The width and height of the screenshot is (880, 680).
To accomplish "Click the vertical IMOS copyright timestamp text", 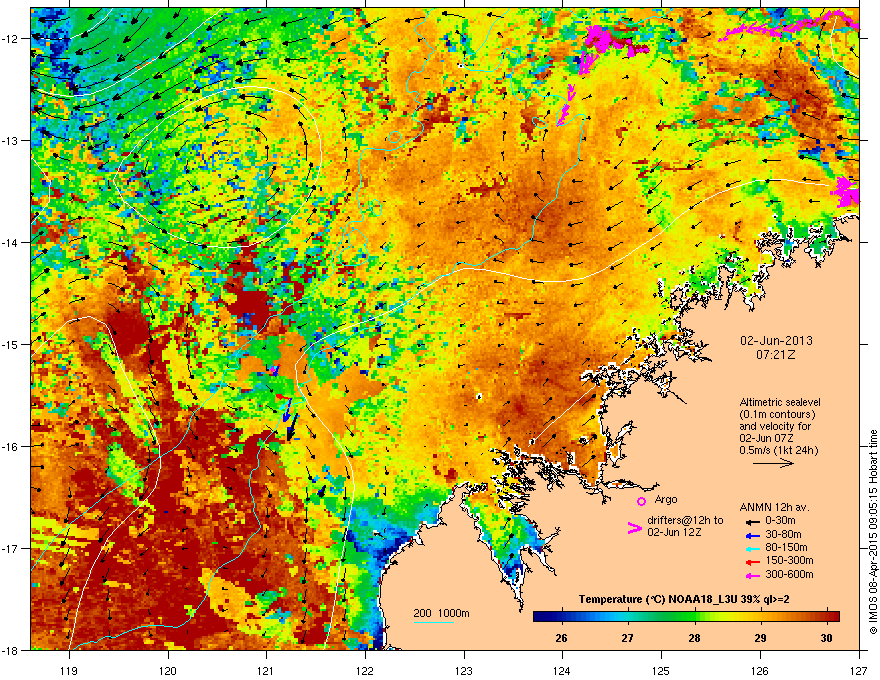I will point(873,532).
